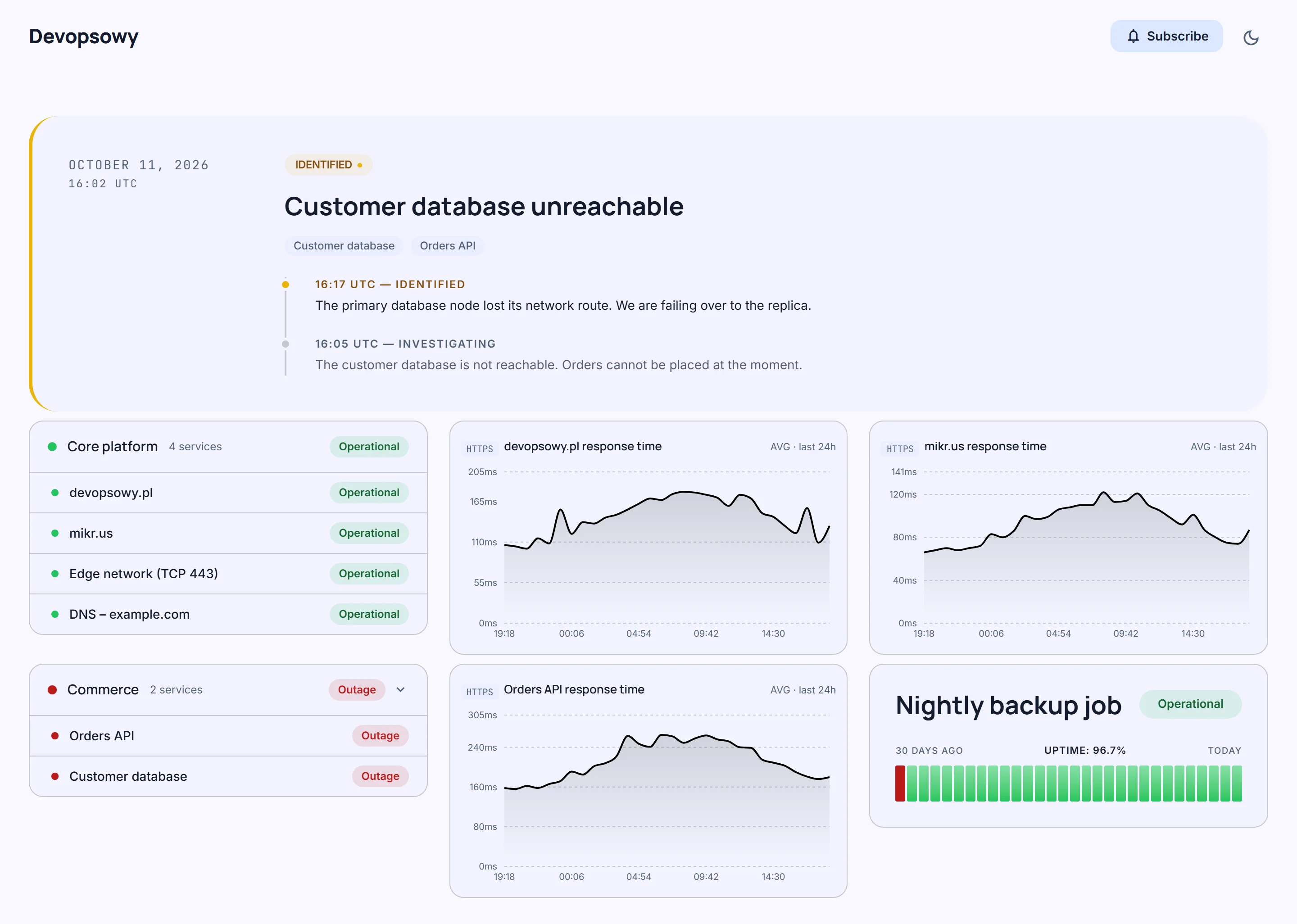Open the Orders API response time chart title
1297x924 pixels.
(574, 689)
